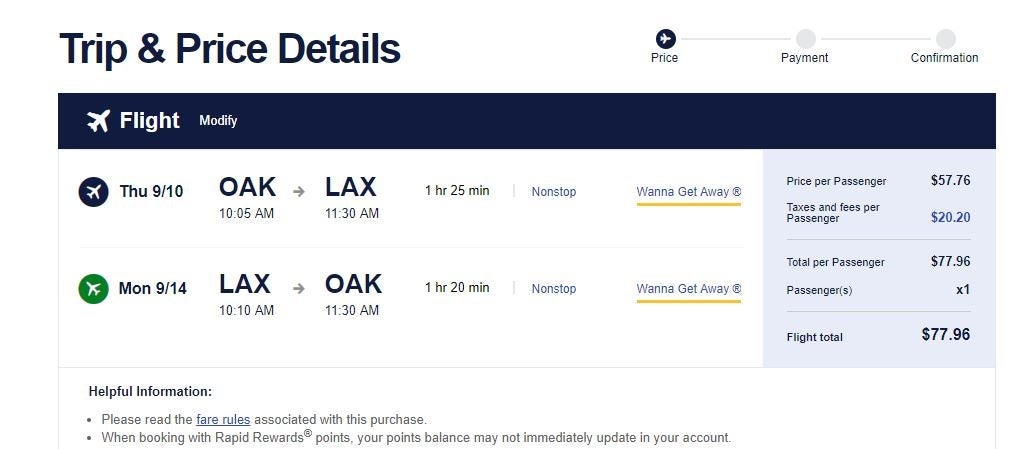Click the Payment step circle

coord(805,39)
